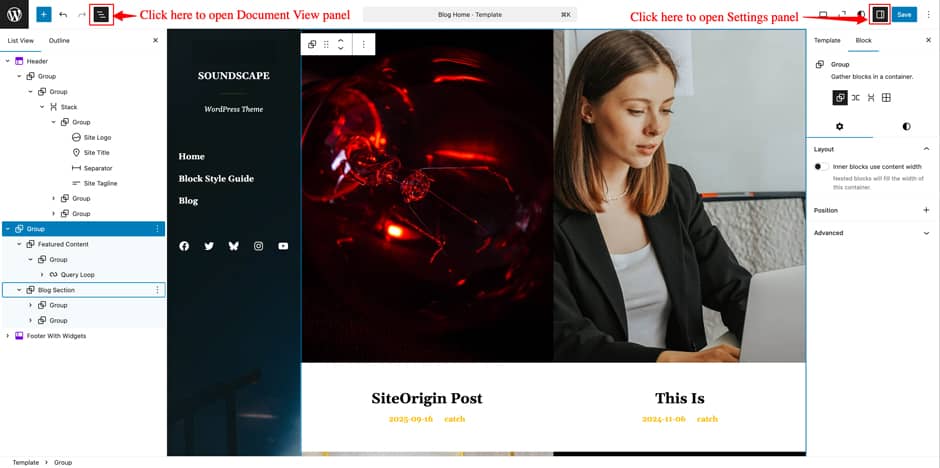Expand the Footer With Widgets tree item
The height and width of the screenshot is (468, 940).
[x=7, y=336]
